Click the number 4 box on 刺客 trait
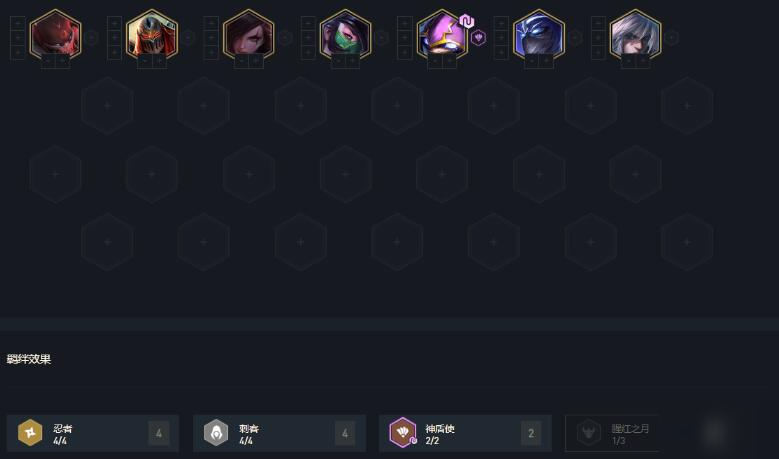This screenshot has width=779, height=459. 345,433
